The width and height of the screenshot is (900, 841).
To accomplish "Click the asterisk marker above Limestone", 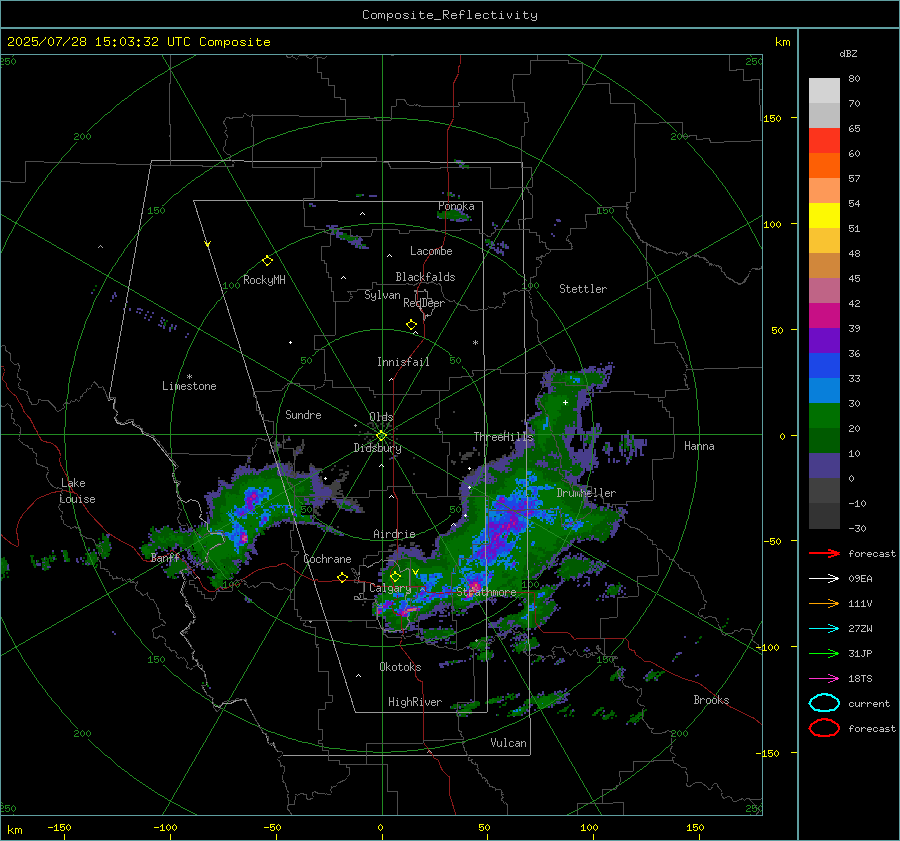I will (189, 377).
